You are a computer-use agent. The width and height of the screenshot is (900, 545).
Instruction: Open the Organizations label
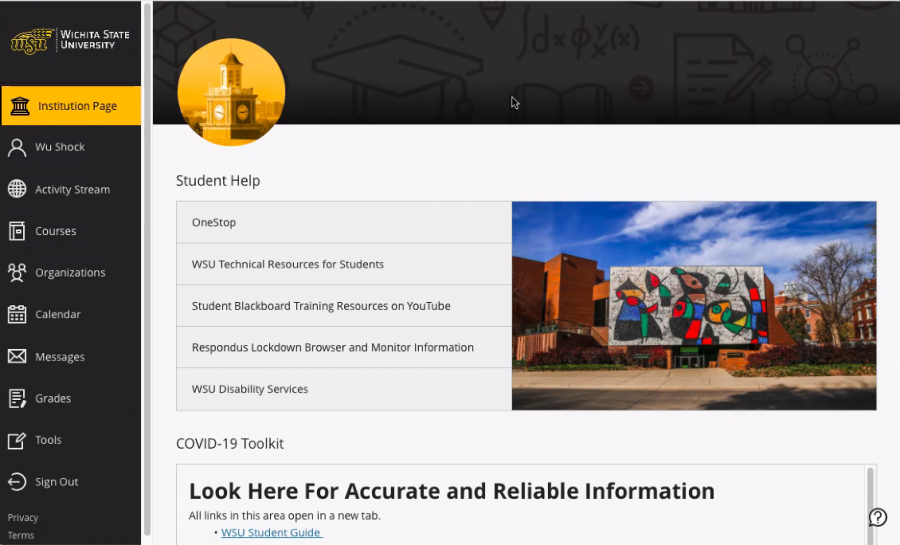[x=70, y=272]
